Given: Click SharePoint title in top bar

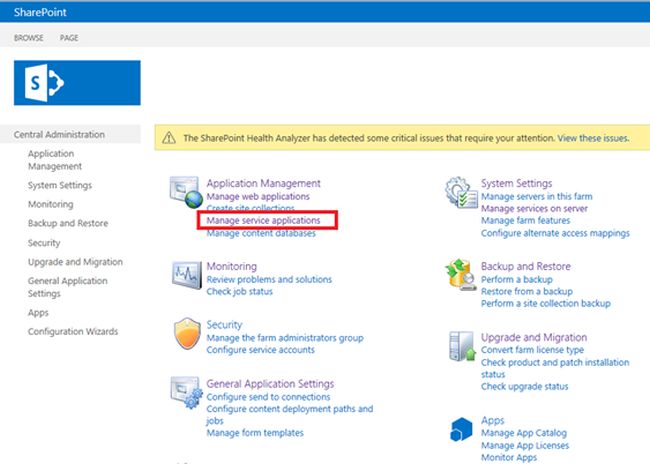Looking at the screenshot, I should point(40,12).
